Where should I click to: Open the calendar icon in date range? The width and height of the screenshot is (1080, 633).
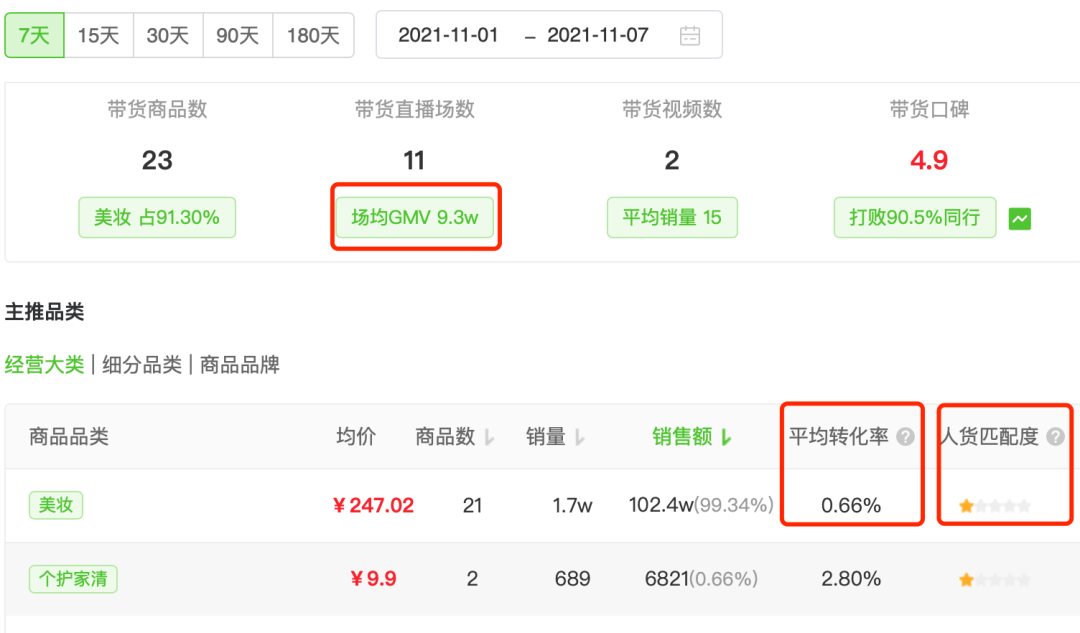coord(690,36)
